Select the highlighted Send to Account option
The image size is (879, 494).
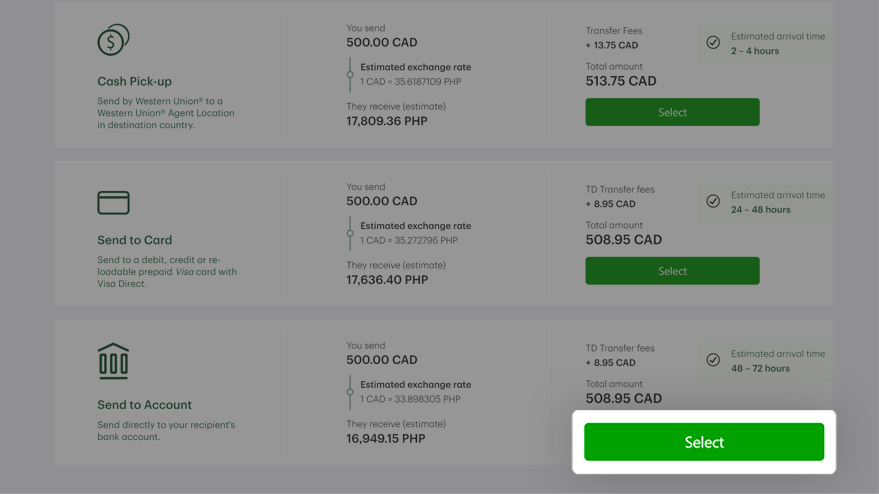[x=704, y=442]
